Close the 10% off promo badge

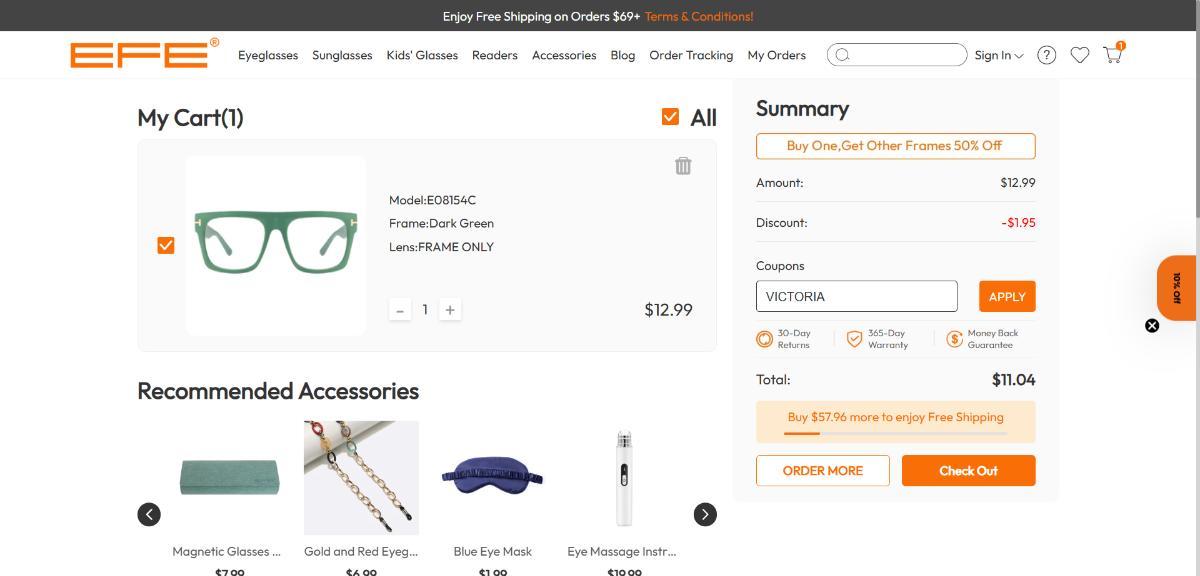coord(1152,326)
